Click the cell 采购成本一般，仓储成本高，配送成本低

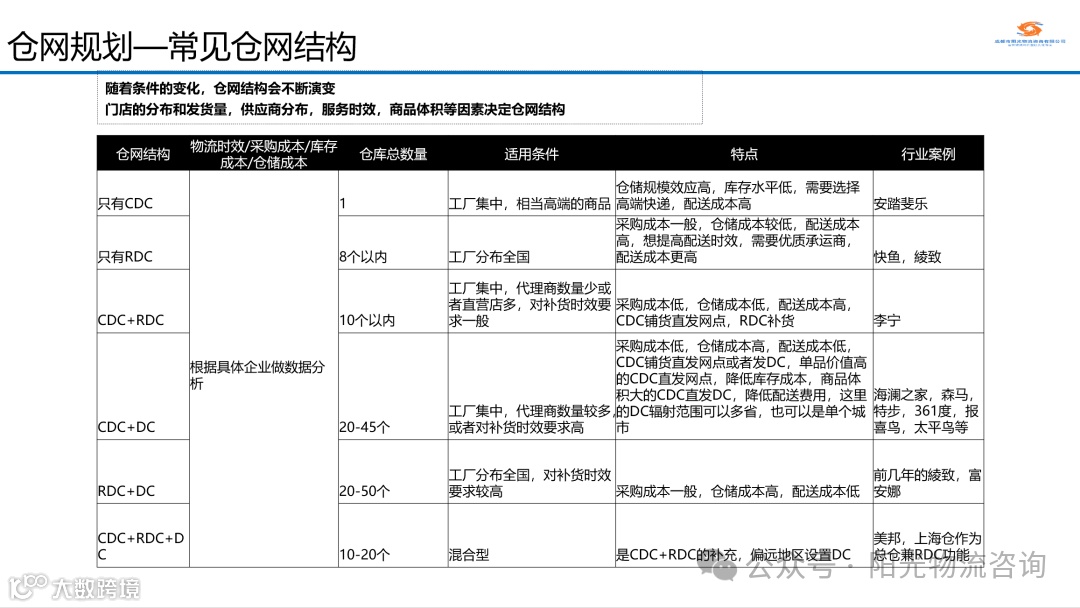[x=744, y=472]
